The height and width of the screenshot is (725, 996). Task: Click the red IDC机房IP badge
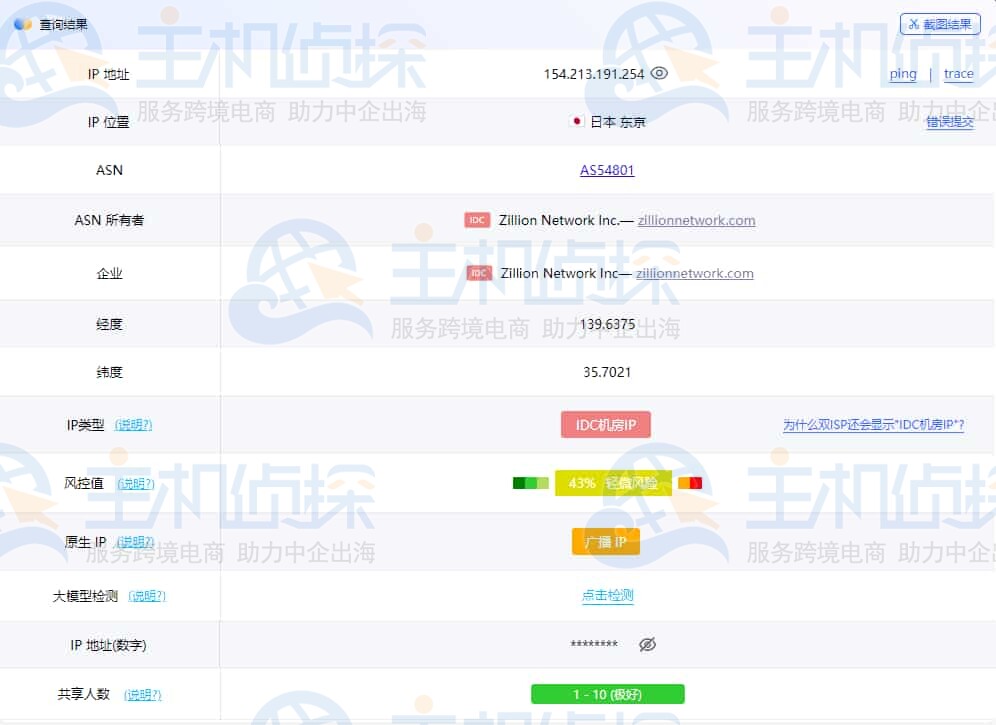(605, 424)
